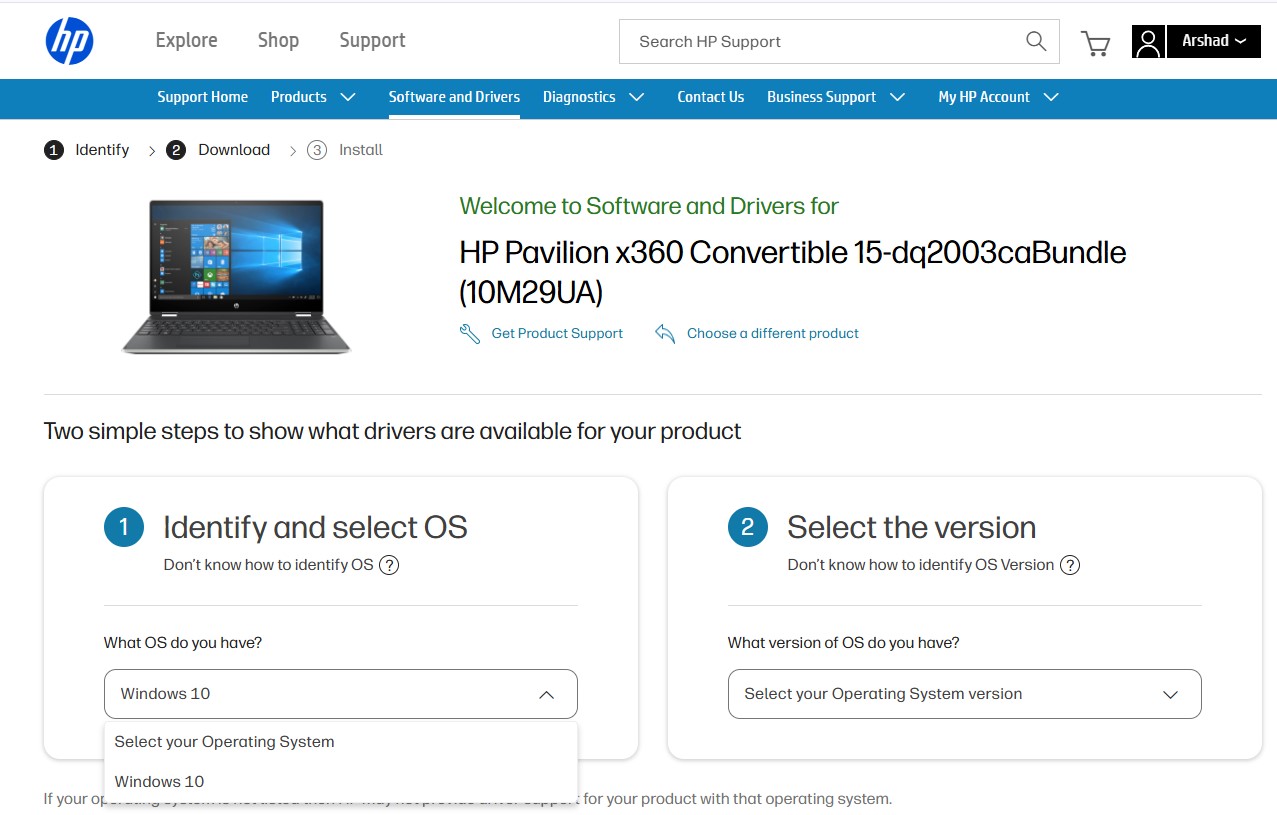
Task: Click the HP logo
Action: coord(69,40)
